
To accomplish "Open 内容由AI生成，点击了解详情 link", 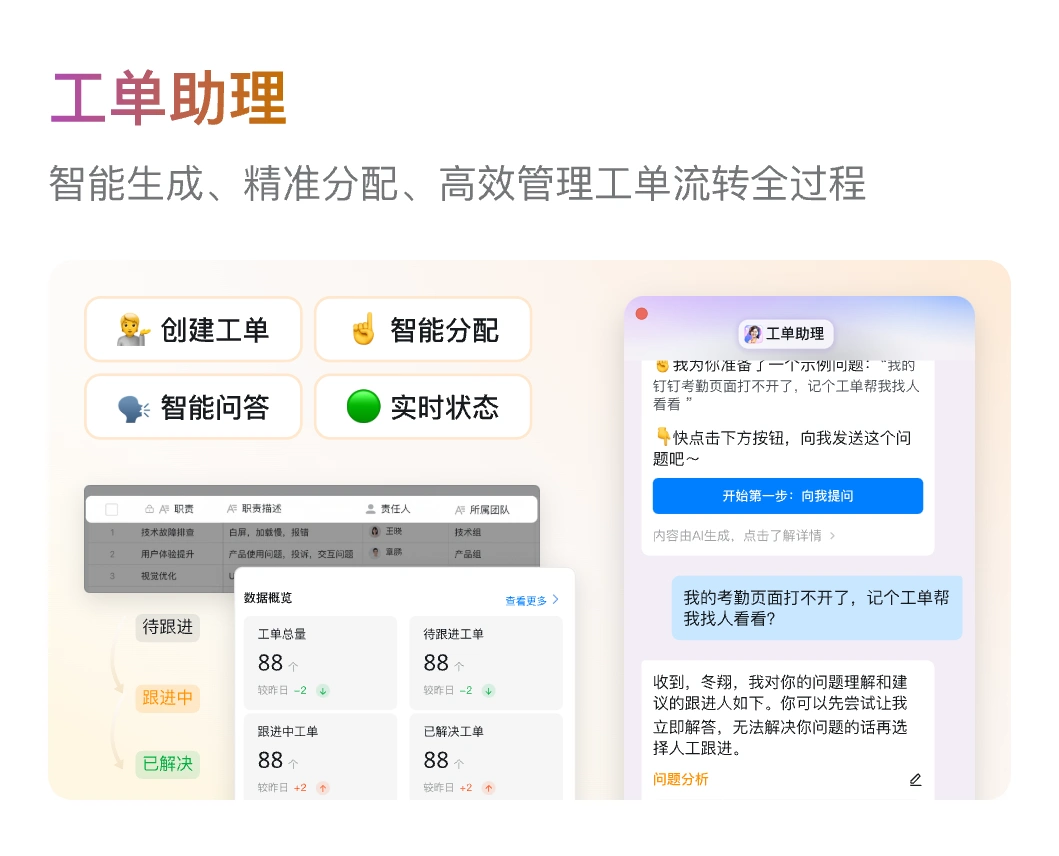I will 743,536.
